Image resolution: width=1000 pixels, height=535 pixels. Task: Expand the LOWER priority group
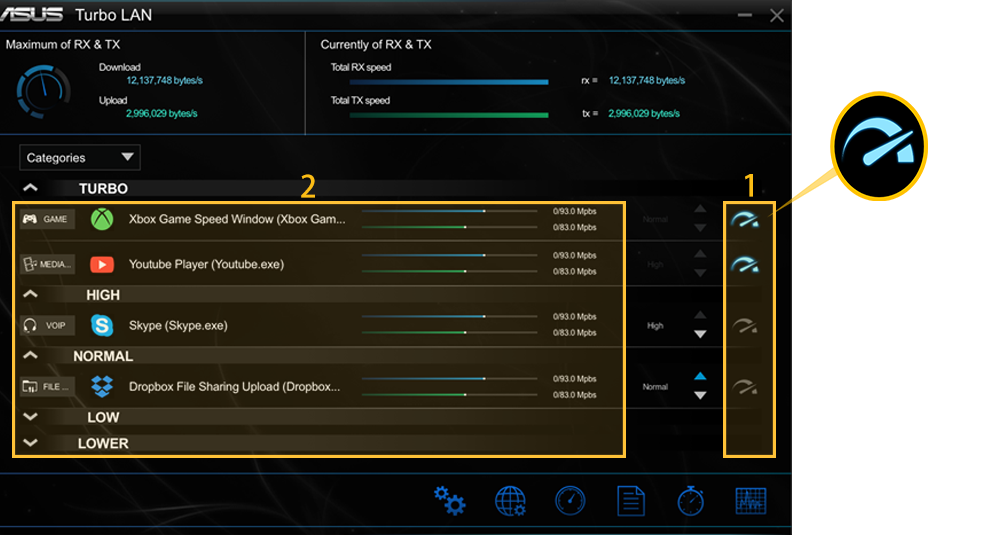[x=31, y=443]
